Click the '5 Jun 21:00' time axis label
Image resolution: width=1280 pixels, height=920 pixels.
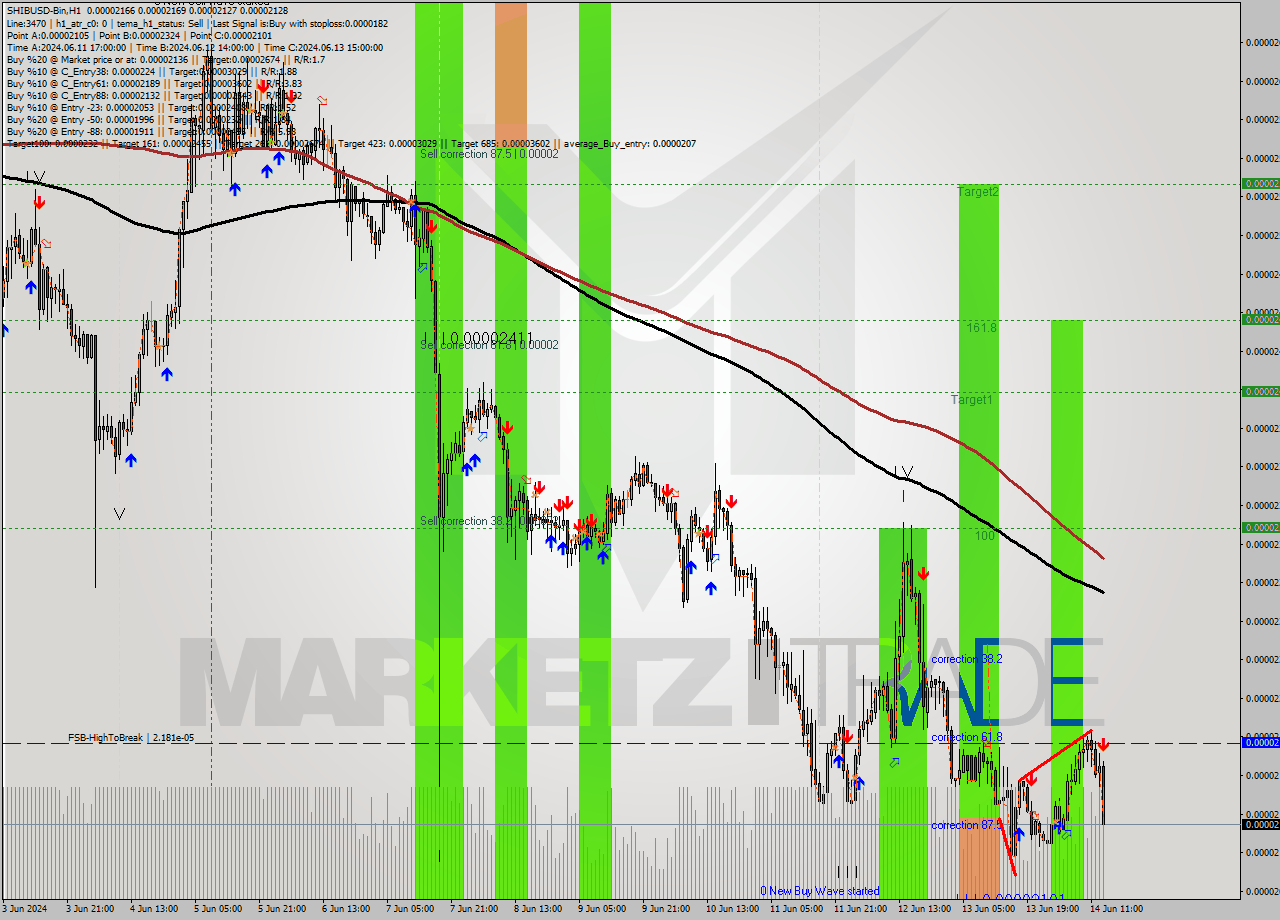click(282, 908)
